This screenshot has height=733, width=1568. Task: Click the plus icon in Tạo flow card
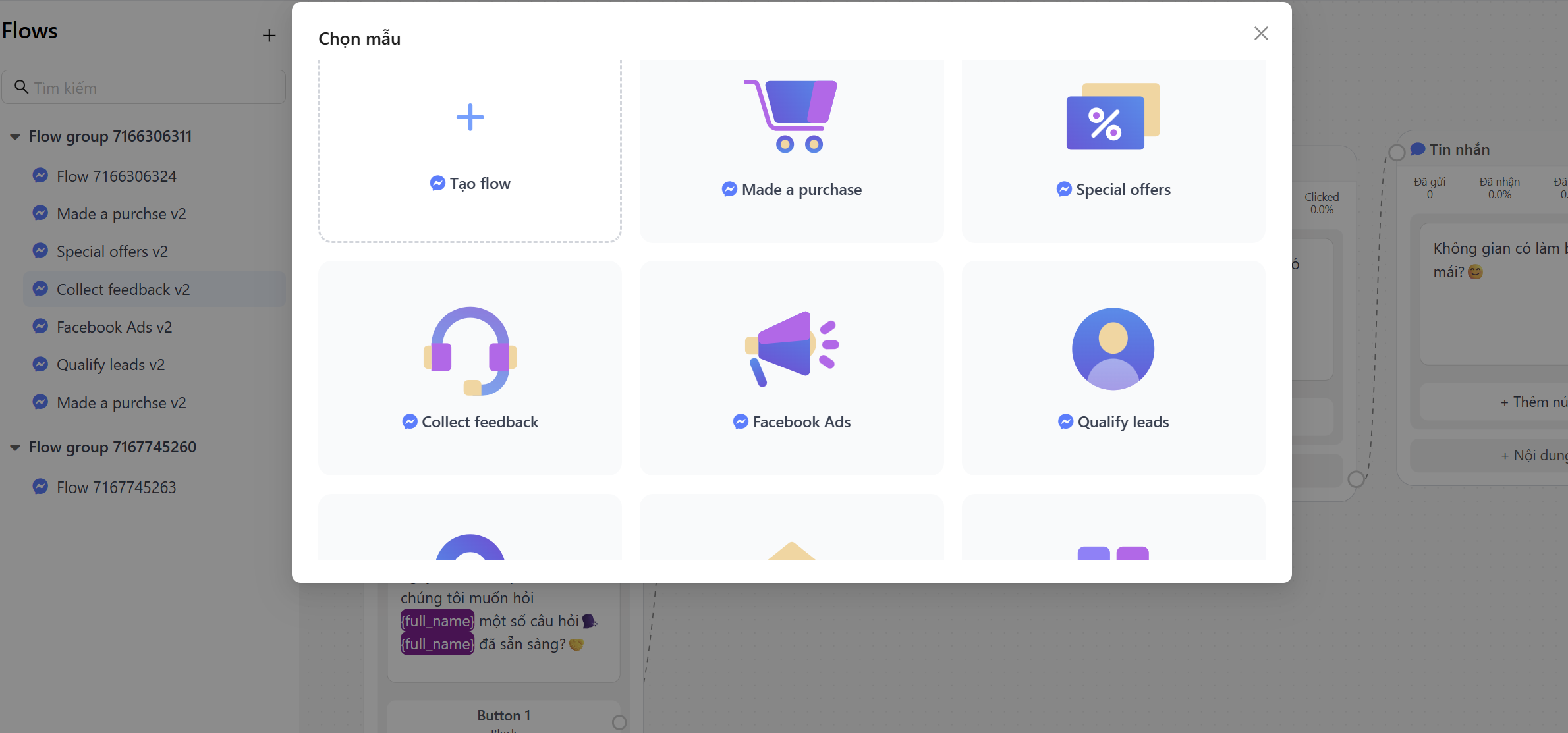pos(470,118)
